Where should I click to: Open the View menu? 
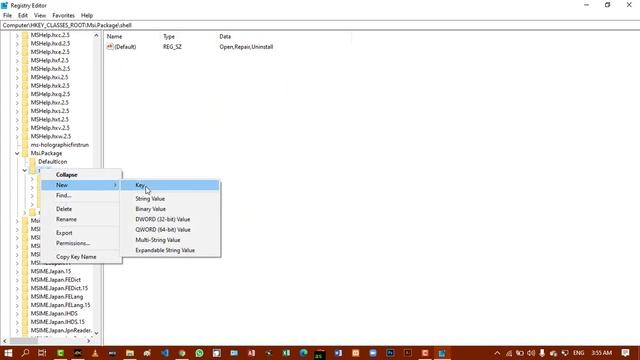[x=40, y=15]
